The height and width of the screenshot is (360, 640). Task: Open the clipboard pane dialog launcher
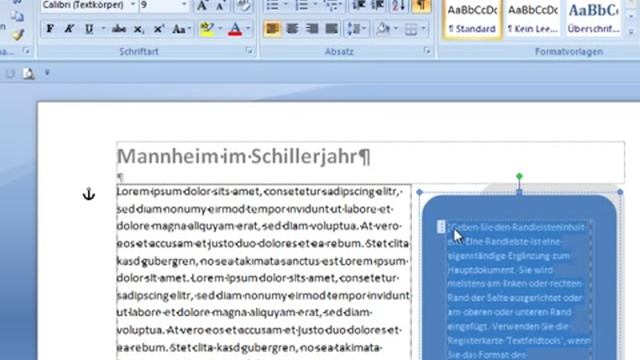pos(27,51)
